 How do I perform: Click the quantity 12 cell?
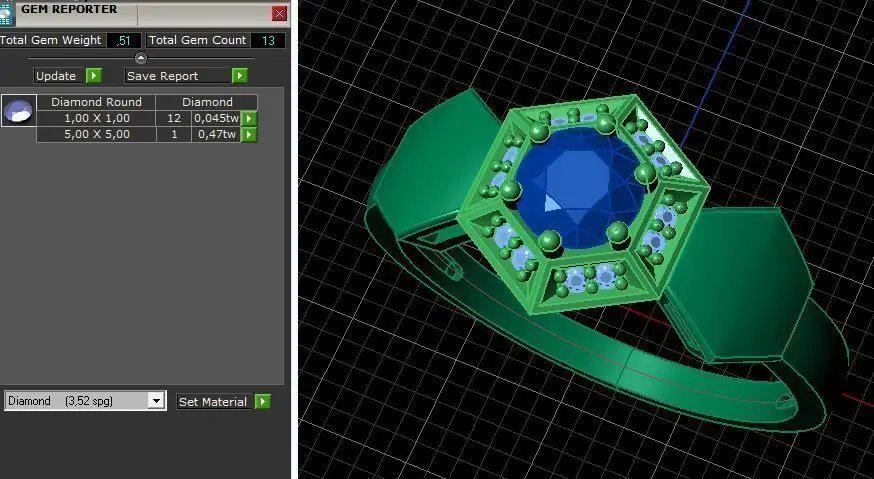coord(174,118)
